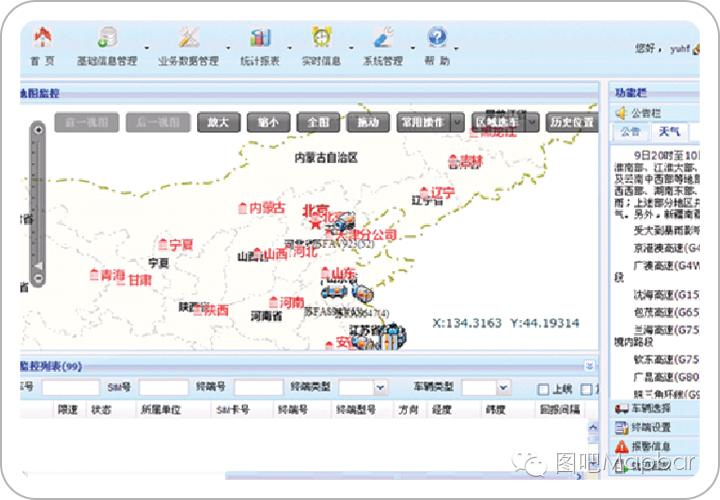Switch to the 天气 tab
The width and height of the screenshot is (720, 500).
(669, 132)
